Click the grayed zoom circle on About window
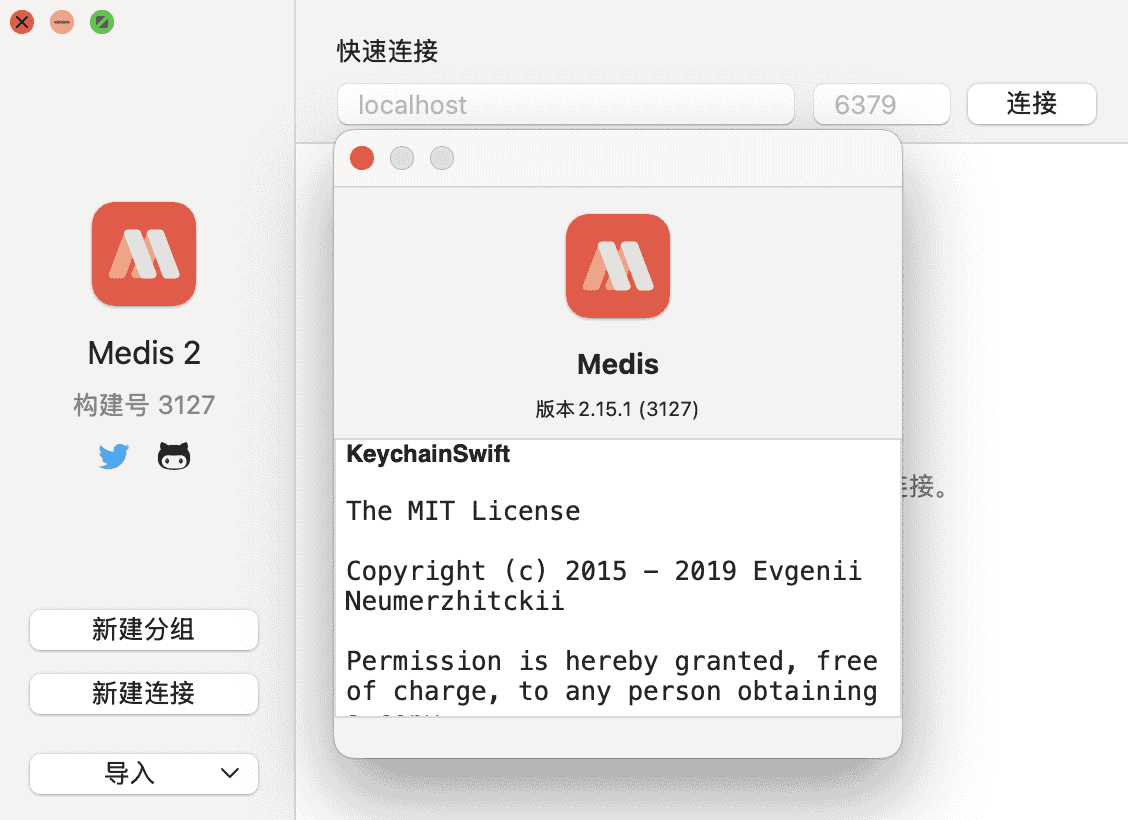This screenshot has width=1128, height=820. (x=441, y=158)
